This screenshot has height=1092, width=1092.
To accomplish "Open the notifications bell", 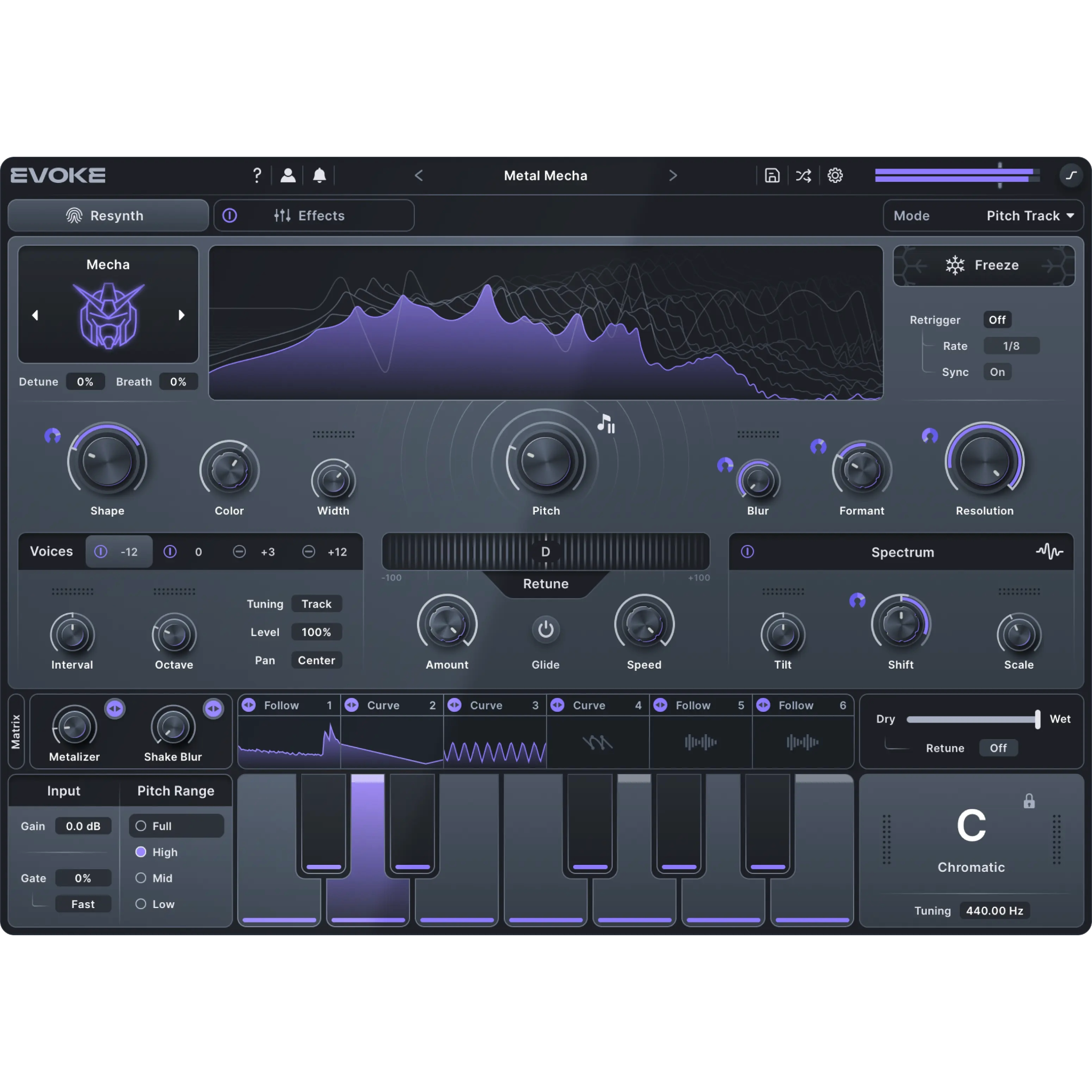I will 319,175.
